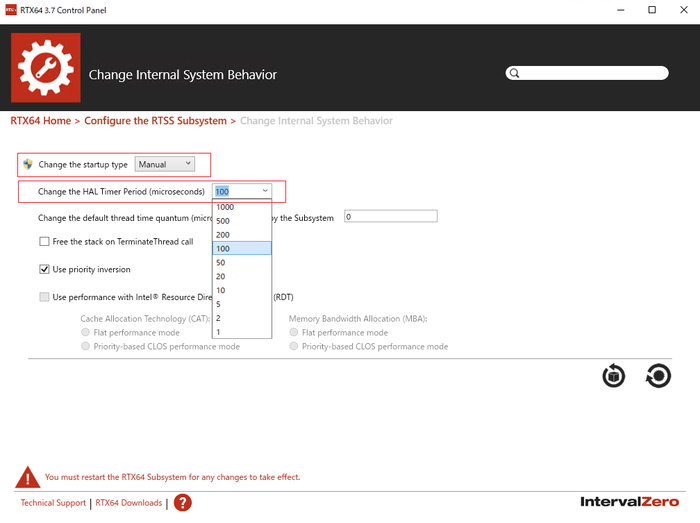Select 500 from the timer period list
Viewport: 700px width, 523px height.
224,221
